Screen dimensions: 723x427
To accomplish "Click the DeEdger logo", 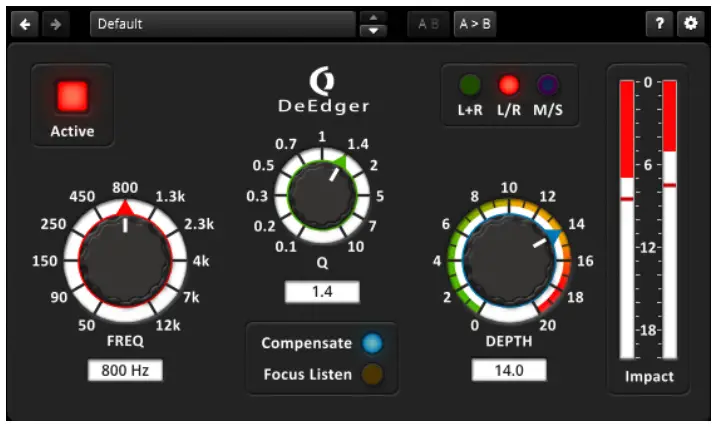I will (323, 90).
